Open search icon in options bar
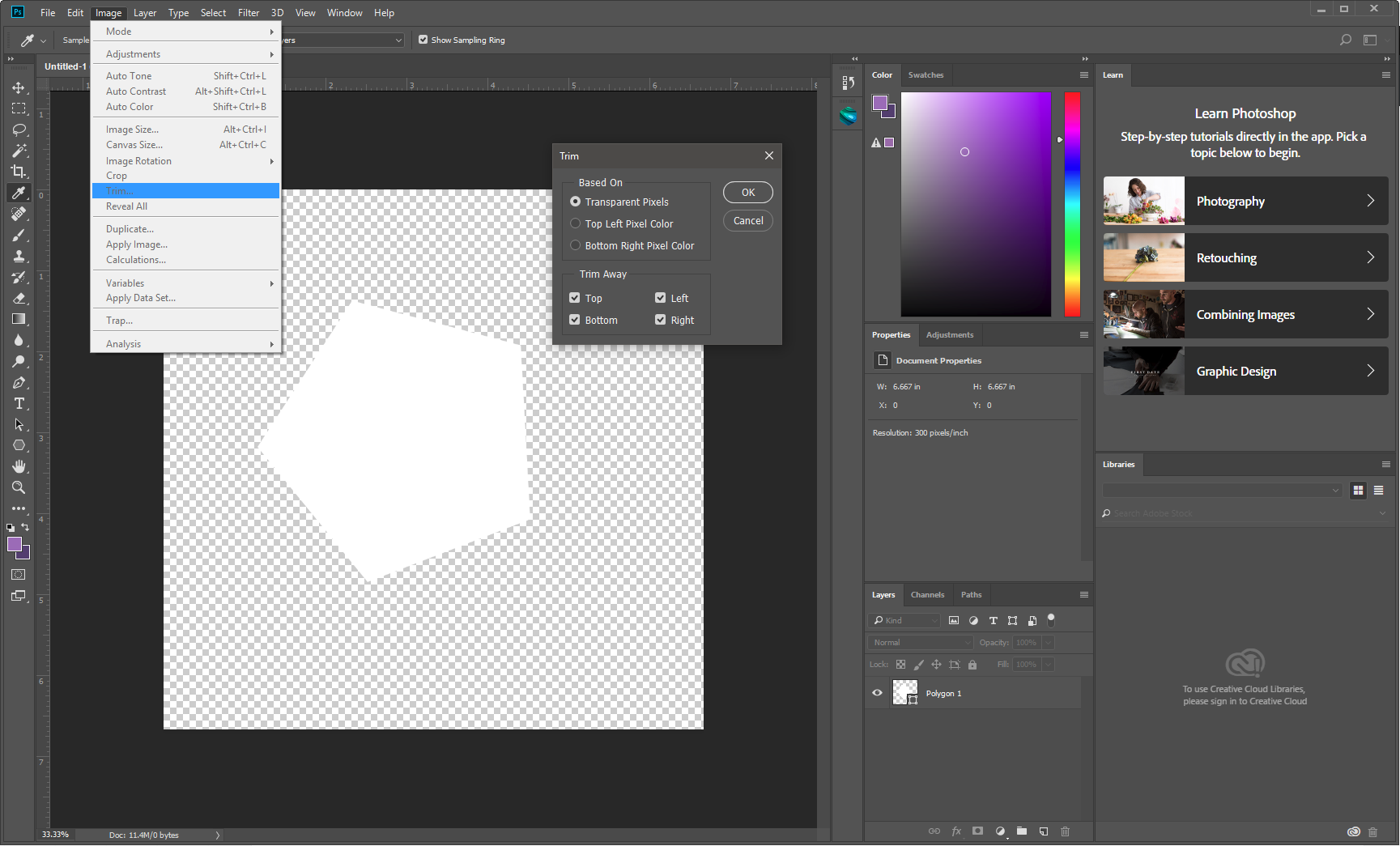1400x846 pixels. pos(1346,40)
